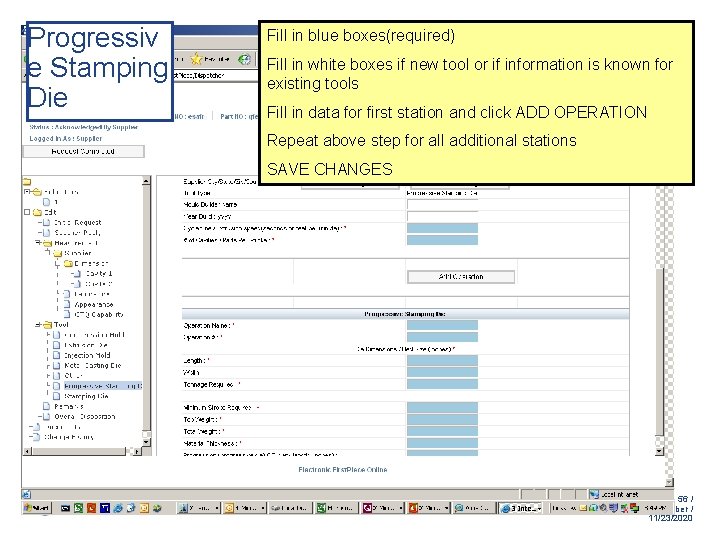Click the form area scroll-down arrow
Screen dimensions: 720x540
[659, 451]
